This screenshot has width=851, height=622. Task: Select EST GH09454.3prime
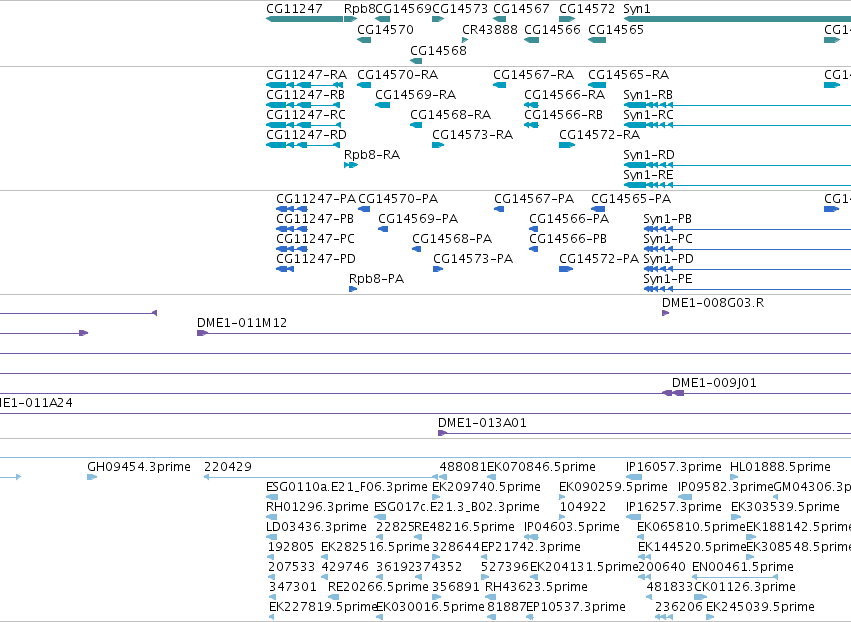click(x=139, y=467)
